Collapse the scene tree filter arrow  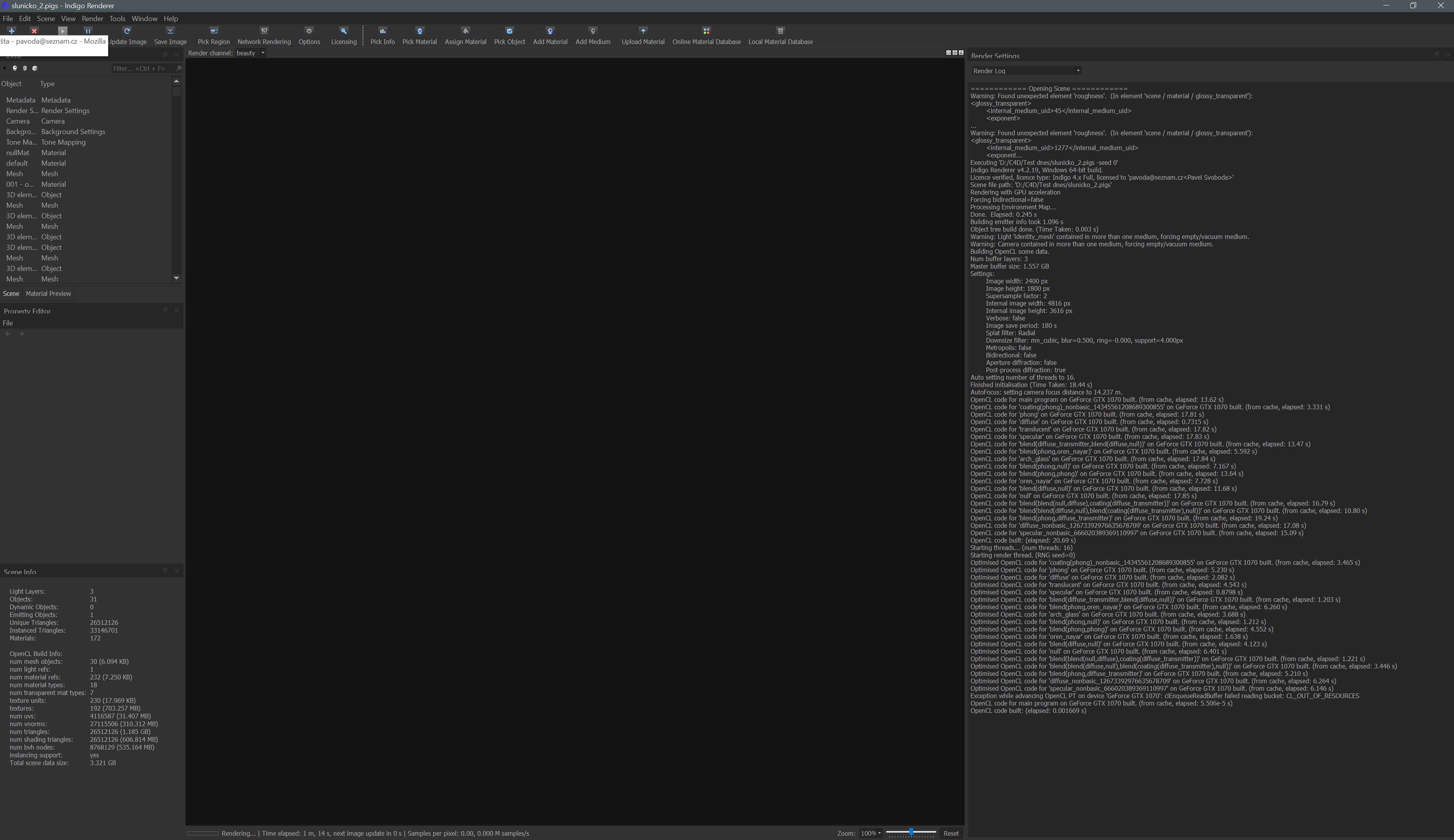pyautogui.click(x=5, y=68)
